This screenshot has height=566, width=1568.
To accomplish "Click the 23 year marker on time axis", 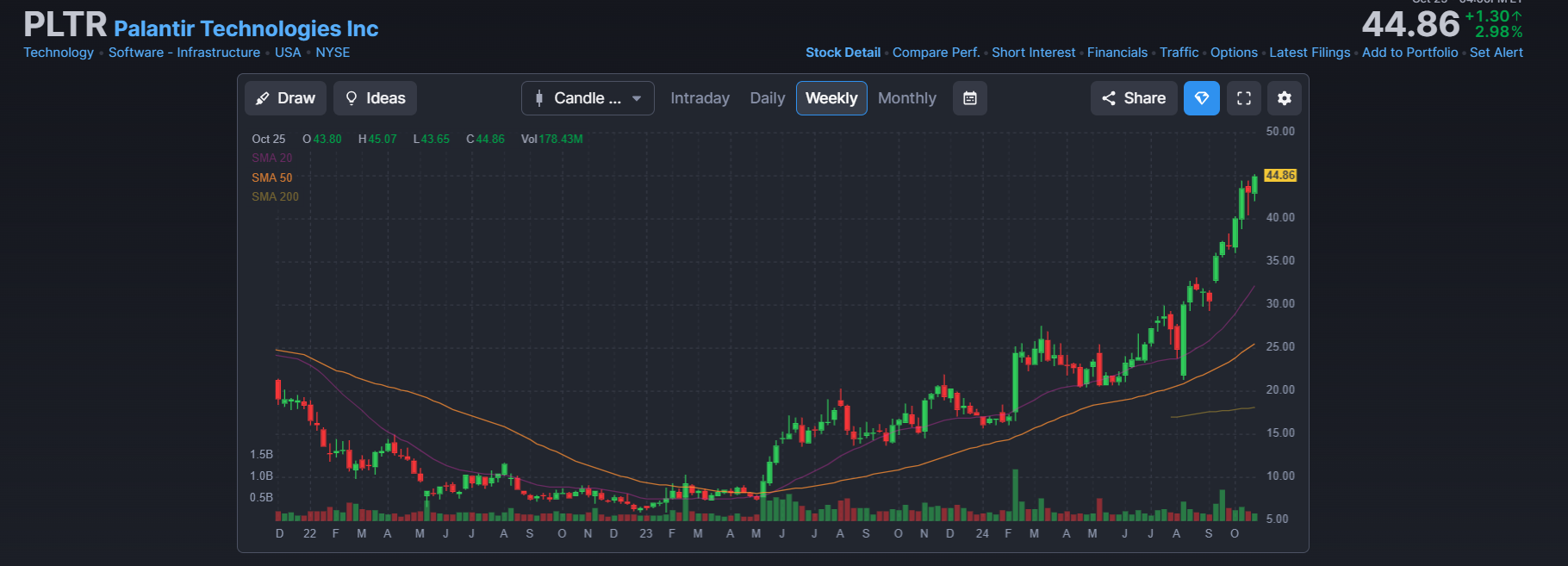I will point(646,533).
